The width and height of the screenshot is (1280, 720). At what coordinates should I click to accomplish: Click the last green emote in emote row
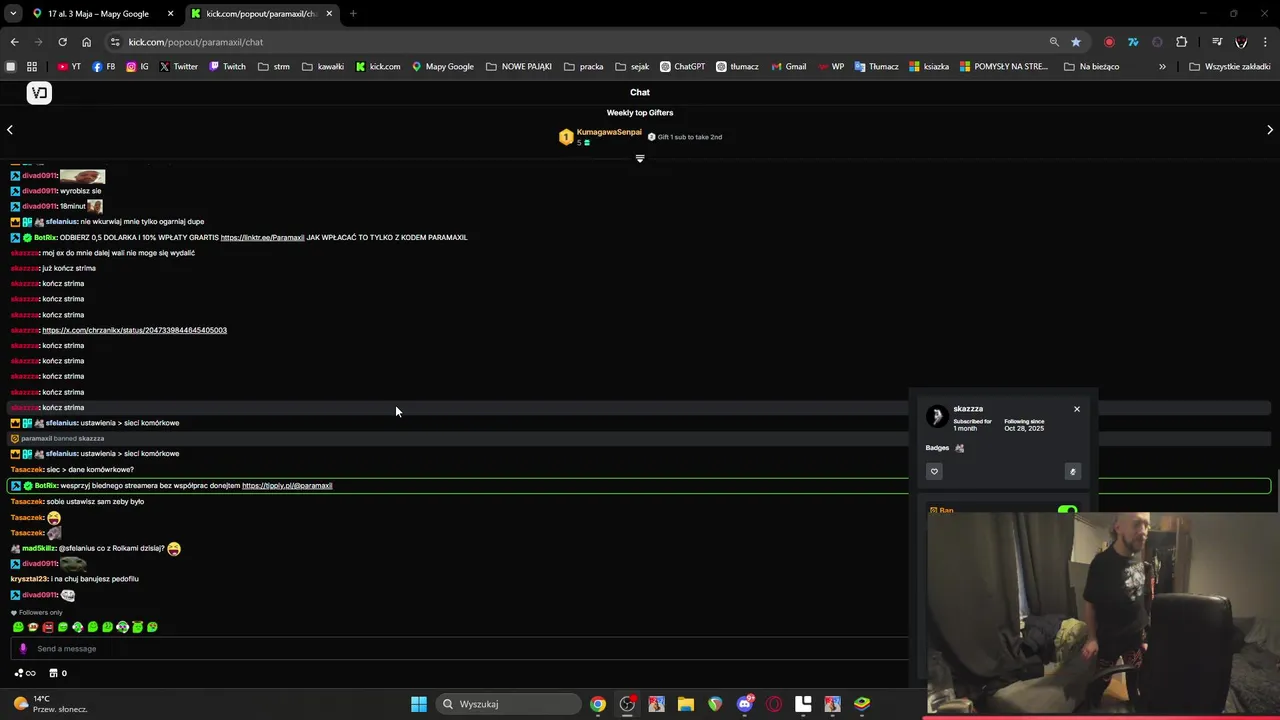[152, 627]
